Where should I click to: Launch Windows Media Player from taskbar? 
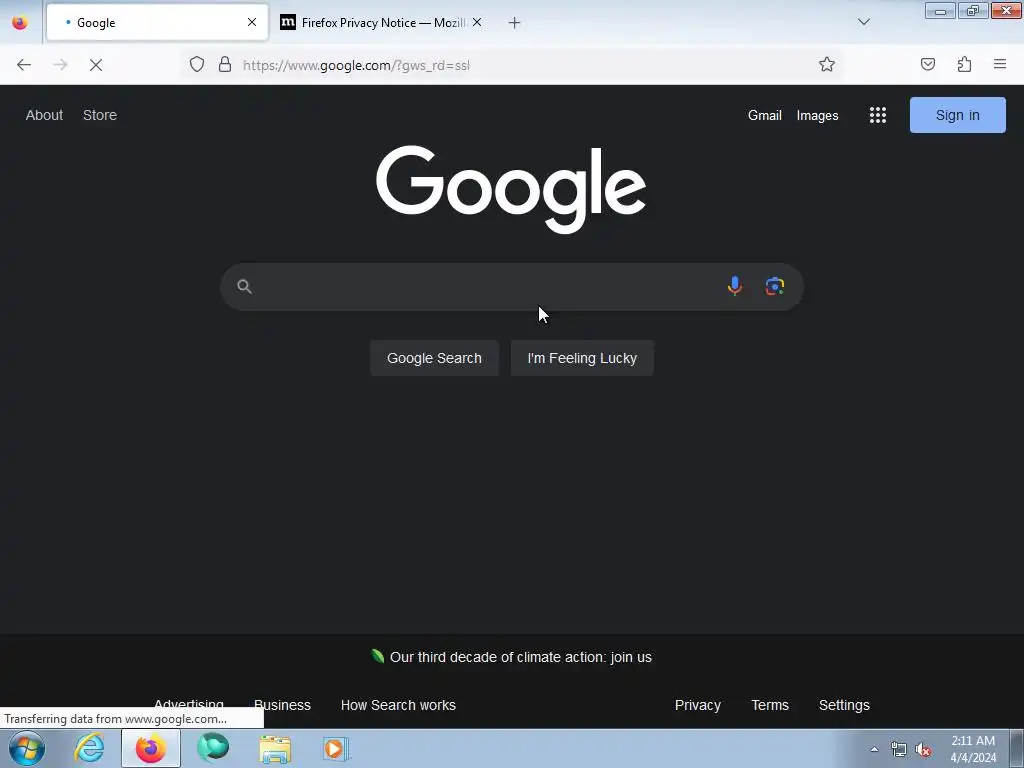point(336,748)
